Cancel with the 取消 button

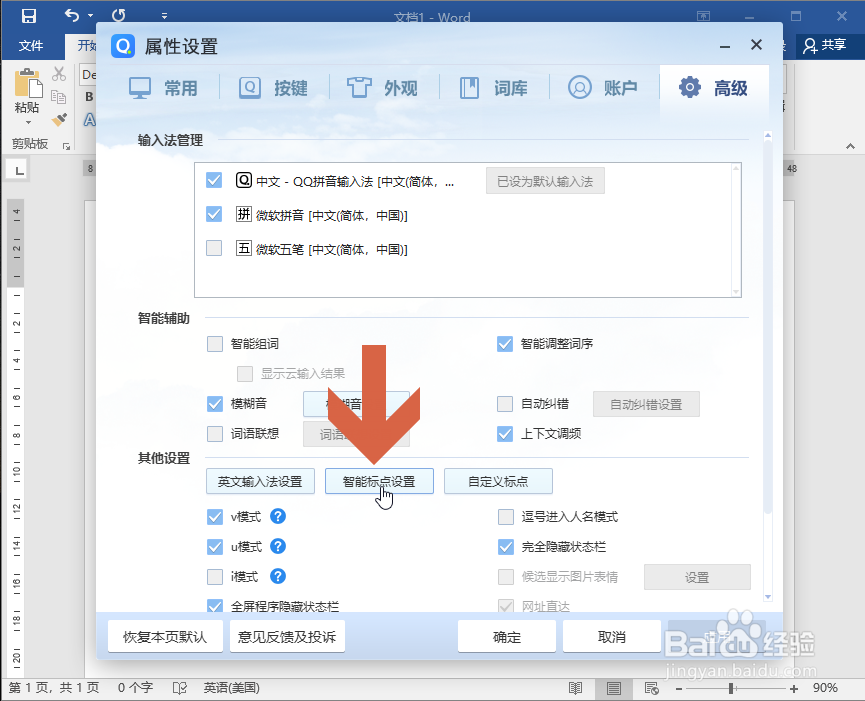(612, 636)
